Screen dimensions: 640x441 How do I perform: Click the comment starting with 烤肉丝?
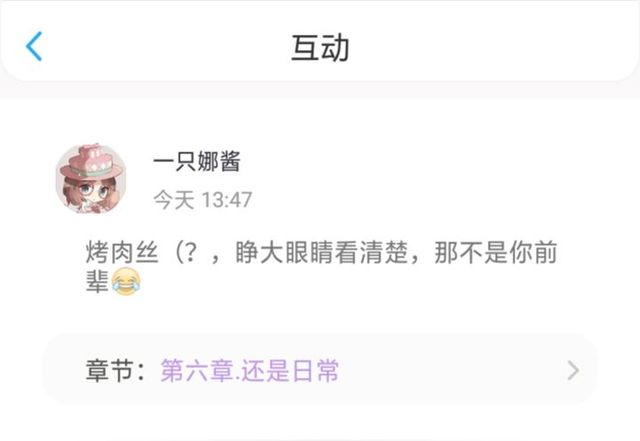pyautogui.click(x=321, y=267)
